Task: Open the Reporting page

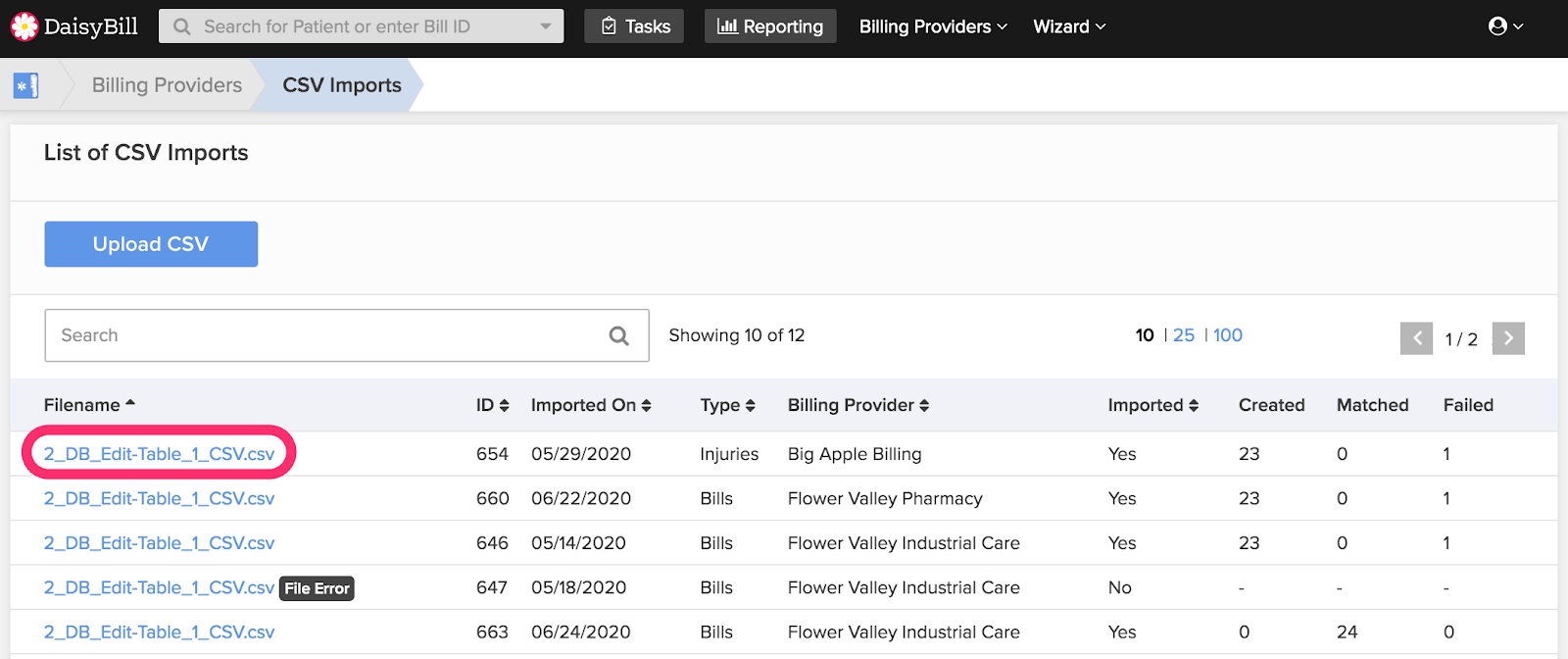Action: click(770, 26)
